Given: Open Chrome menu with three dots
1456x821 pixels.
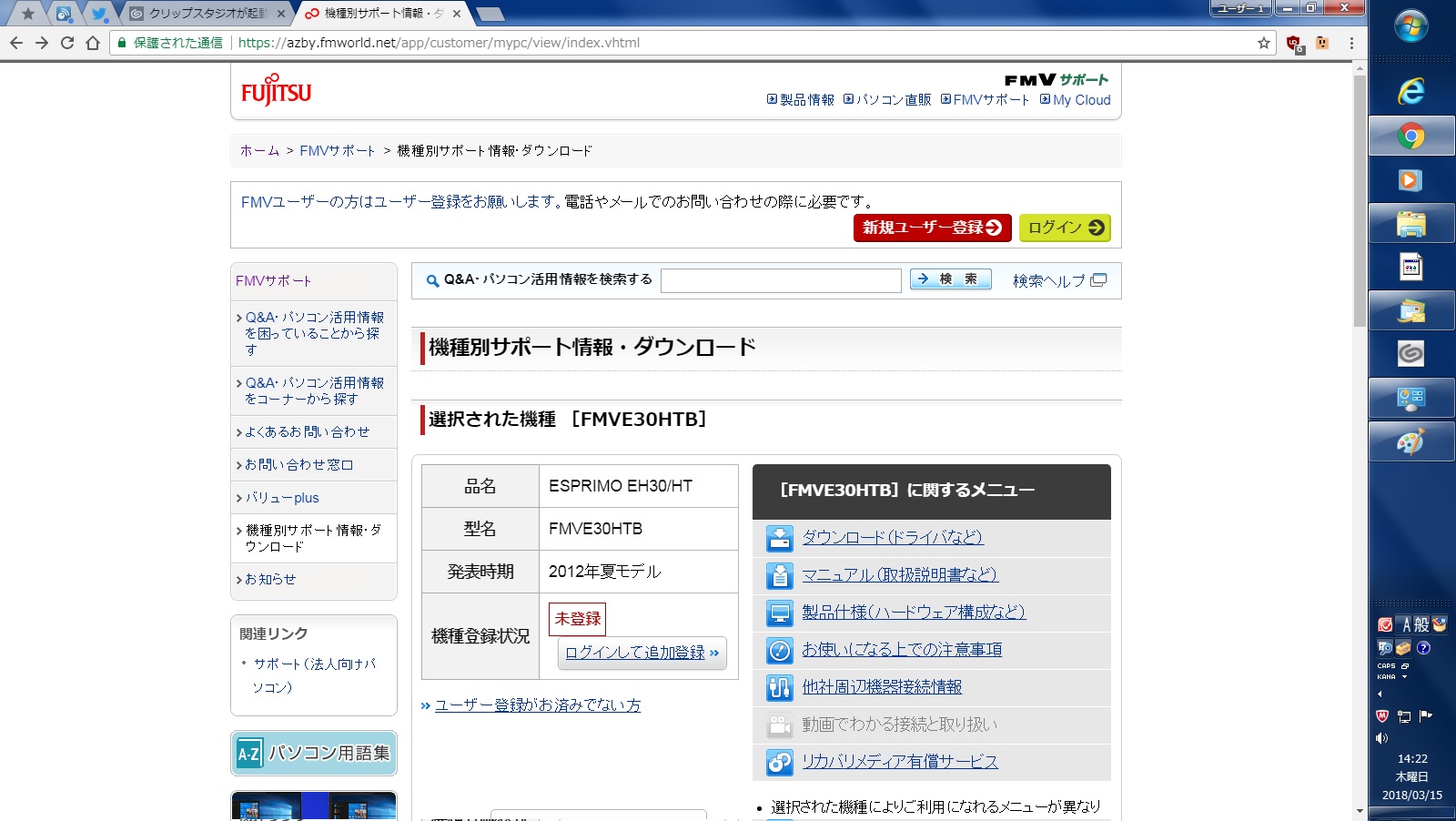Looking at the screenshot, I should coord(1351,43).
